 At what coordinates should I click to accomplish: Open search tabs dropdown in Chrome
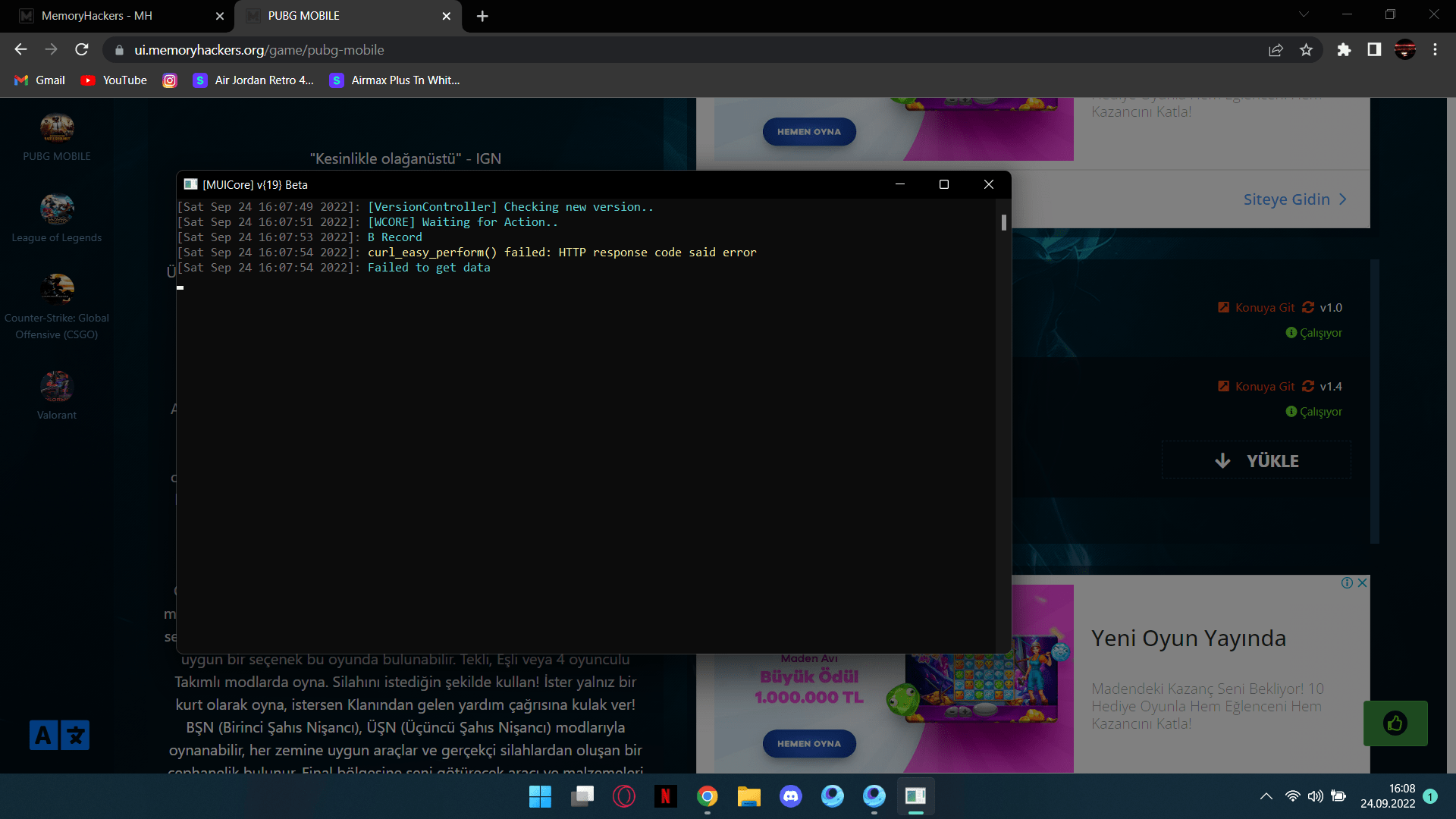point(1303,14)
